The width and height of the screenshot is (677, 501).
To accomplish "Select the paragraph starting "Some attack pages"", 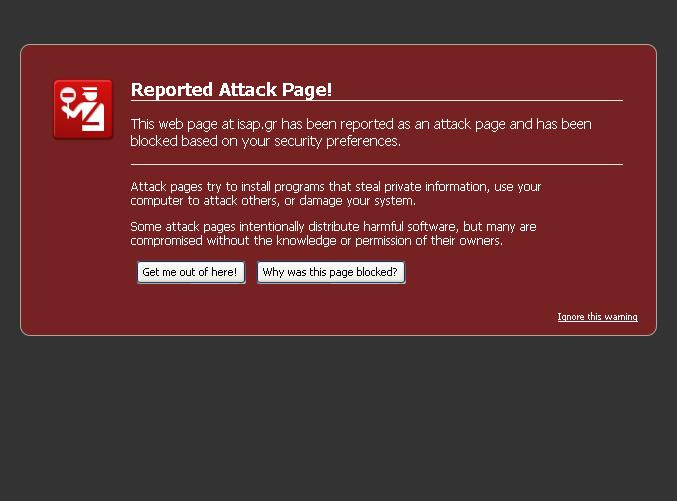I will coord(333,233).
